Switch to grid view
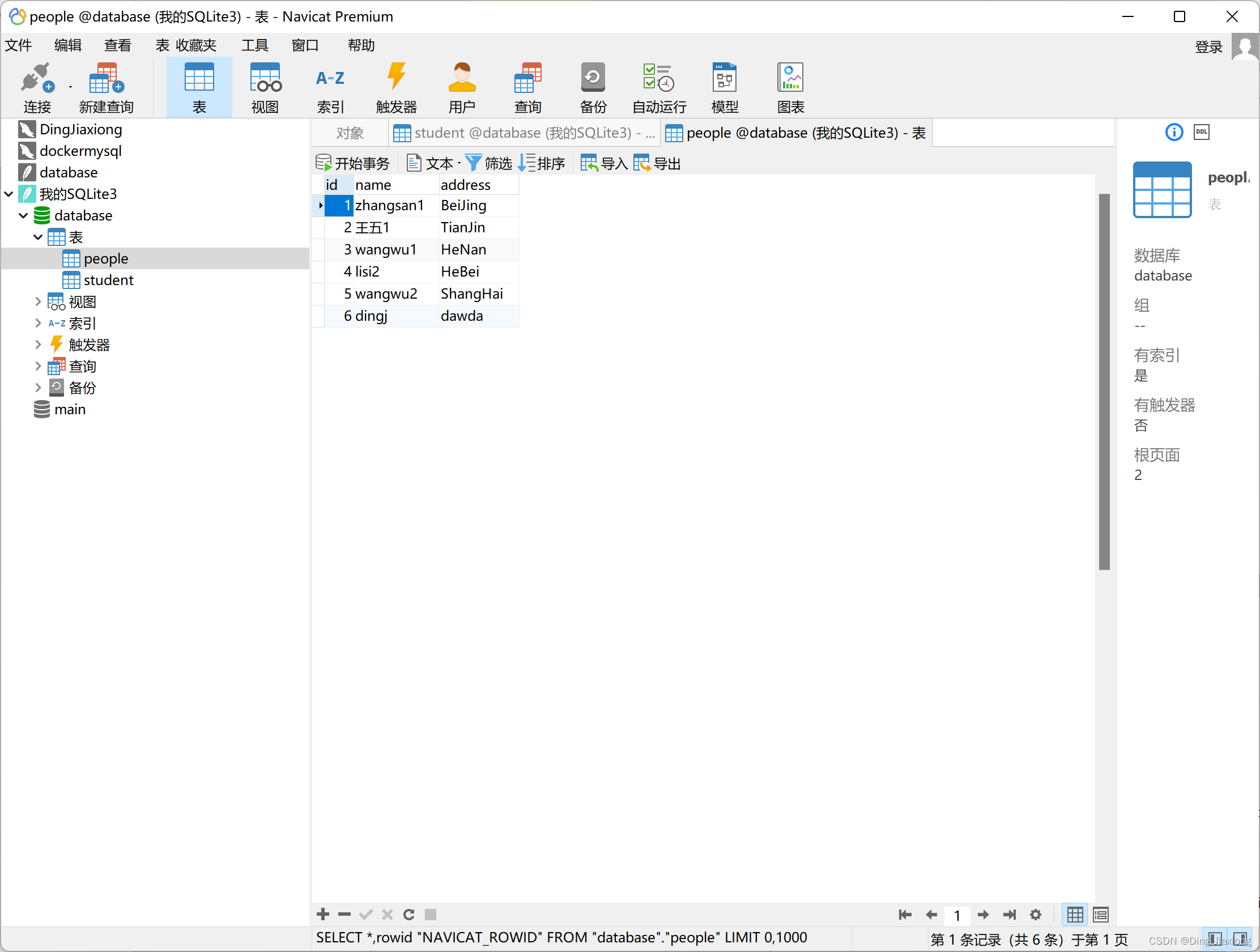The height and width of the screenshot is (952, 1260). [1075, 915]
